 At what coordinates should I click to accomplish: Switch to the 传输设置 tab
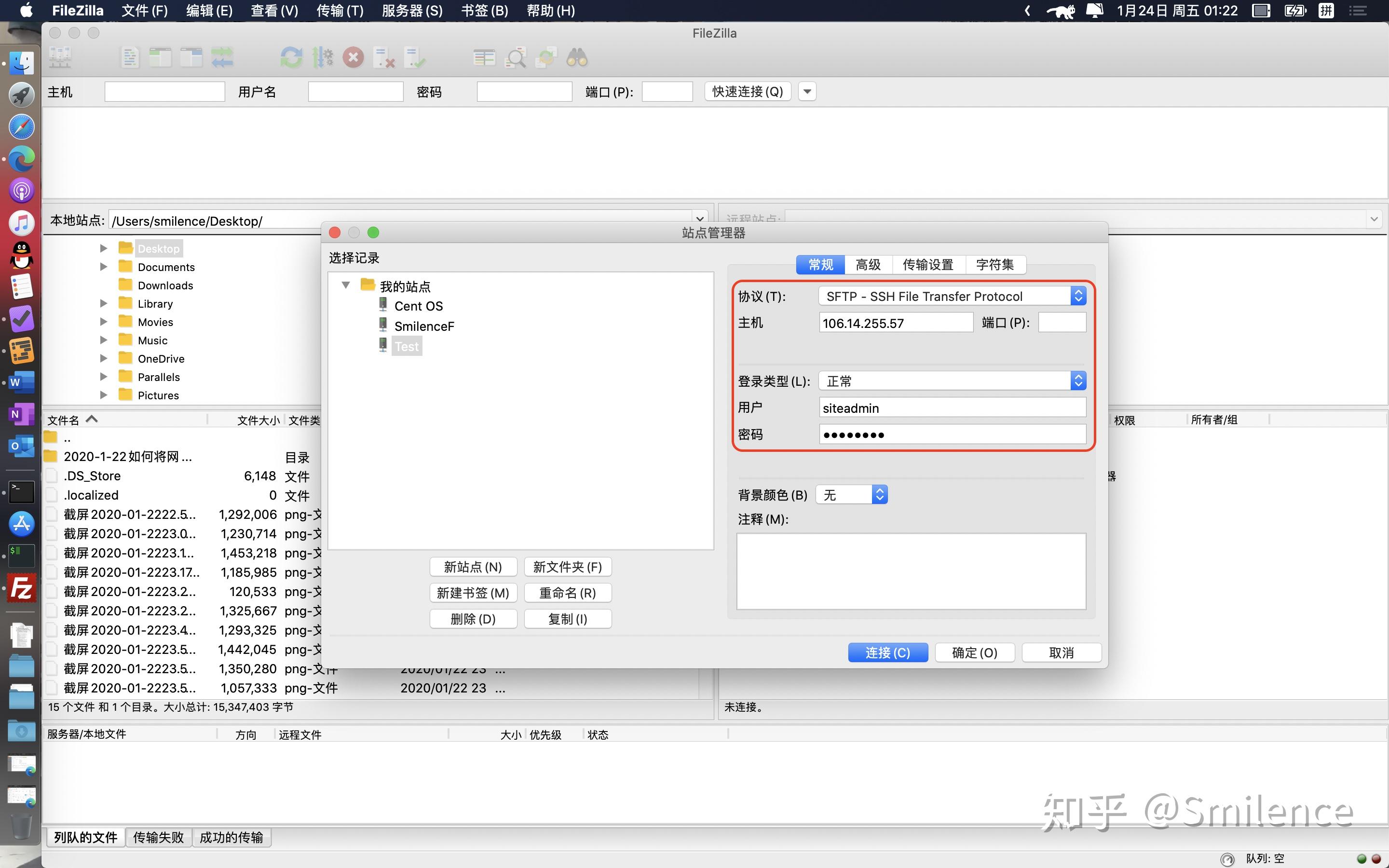[927, 265]
